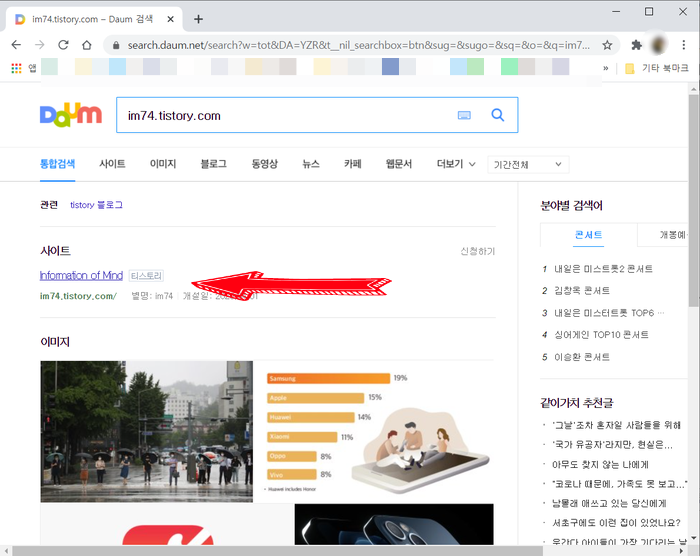Click the 분야별 검색어 heading

click(571, 206)
